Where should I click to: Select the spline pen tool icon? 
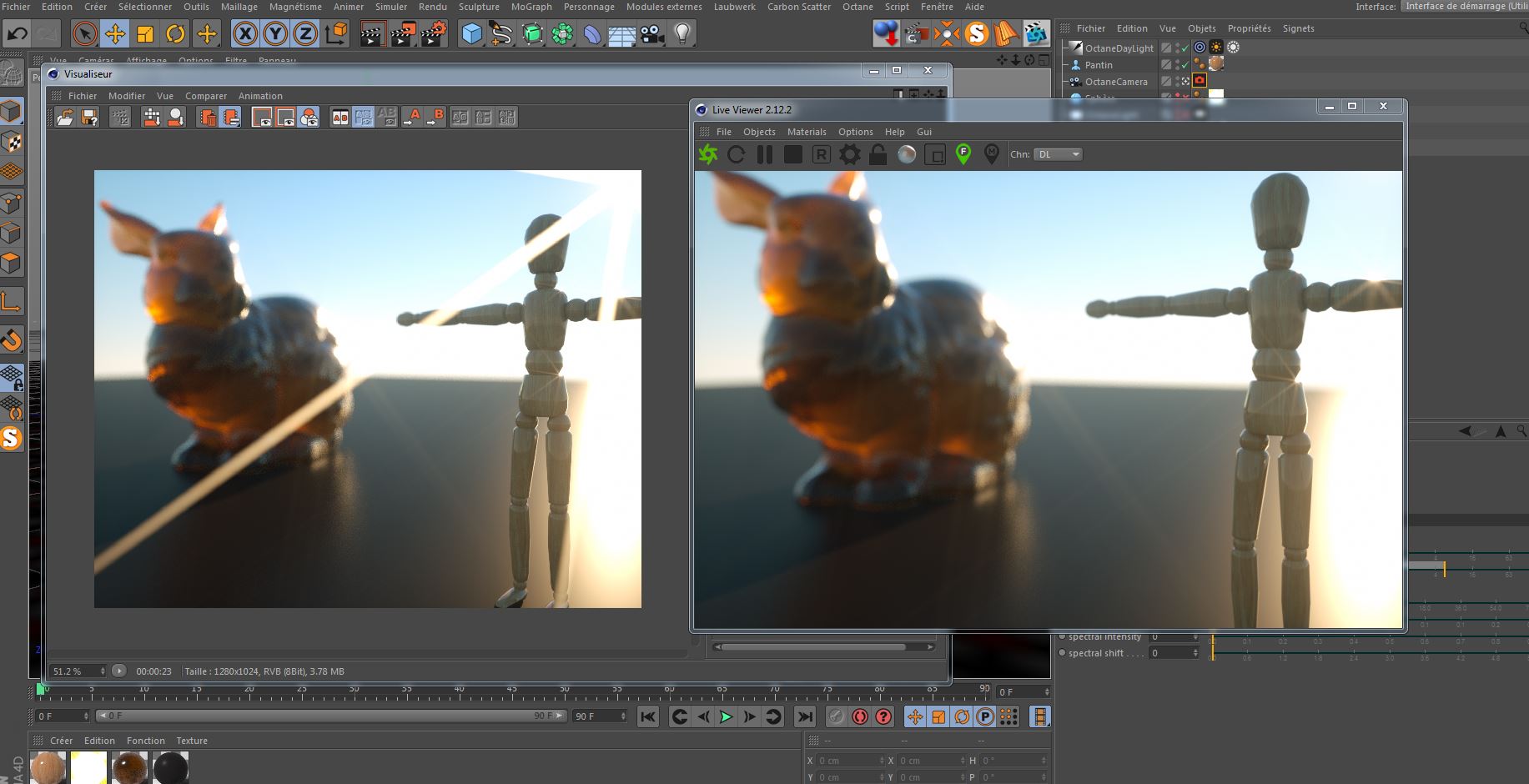click(x=502, y=34)
